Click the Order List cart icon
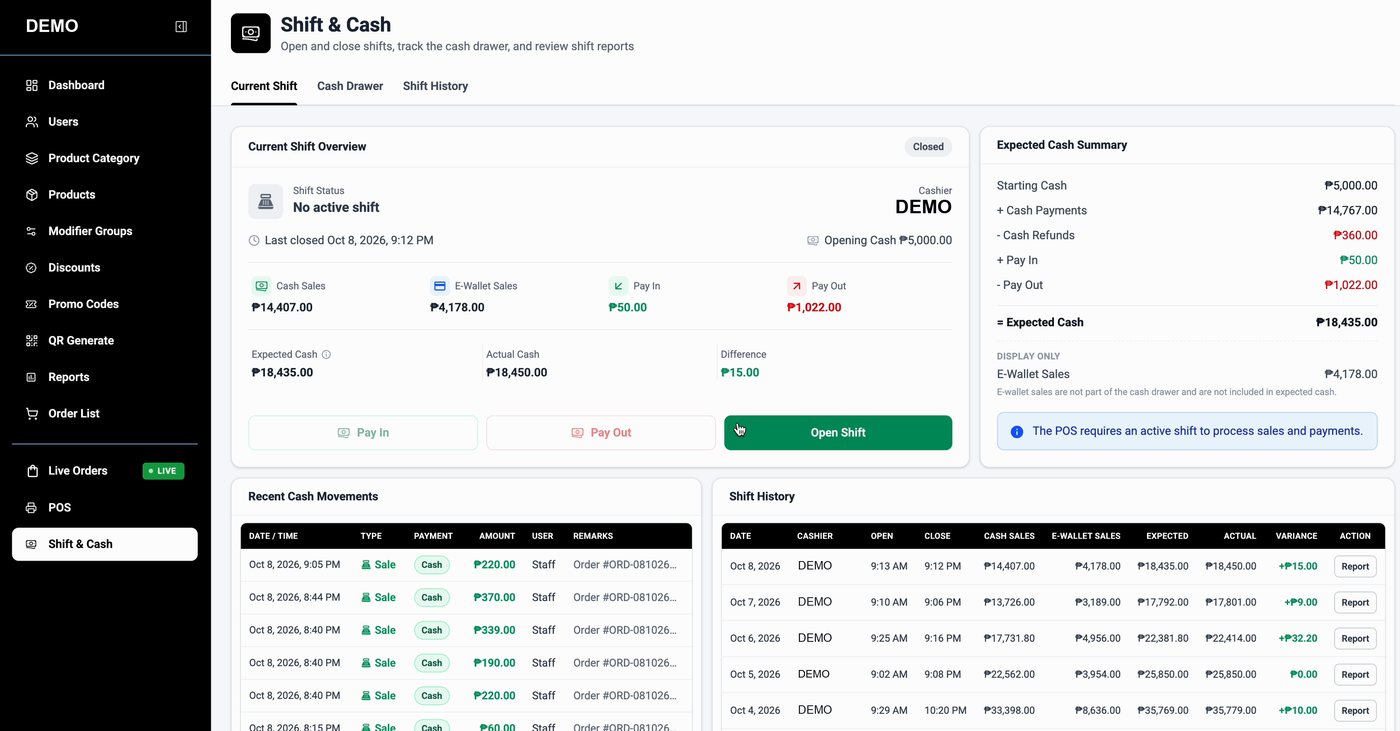This screenshot has height=731, width=1400. 32,414
